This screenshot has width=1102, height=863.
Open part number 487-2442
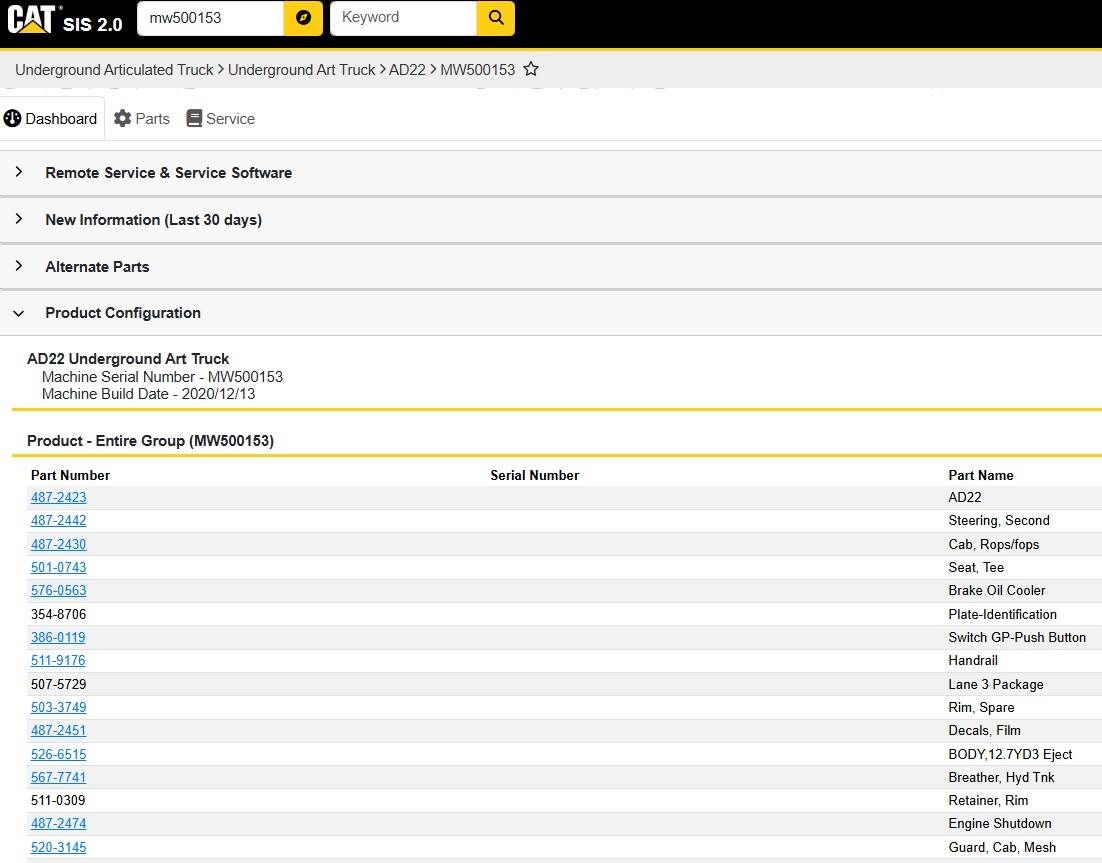point(58,520)
